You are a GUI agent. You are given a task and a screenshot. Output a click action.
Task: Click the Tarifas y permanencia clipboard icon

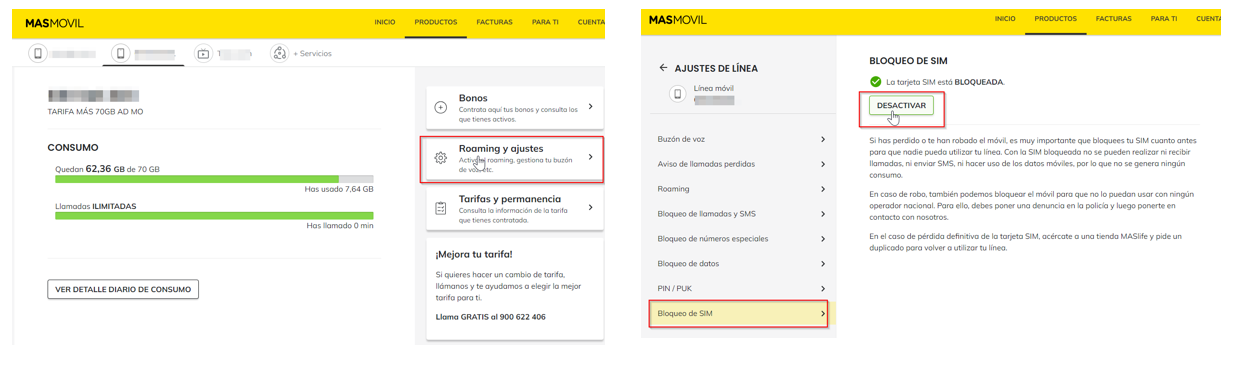(441, 208)
